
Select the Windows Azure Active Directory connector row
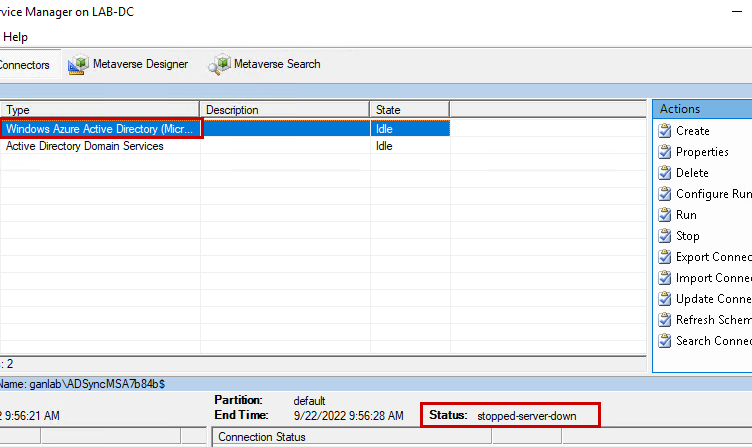(x=100, y=129)
